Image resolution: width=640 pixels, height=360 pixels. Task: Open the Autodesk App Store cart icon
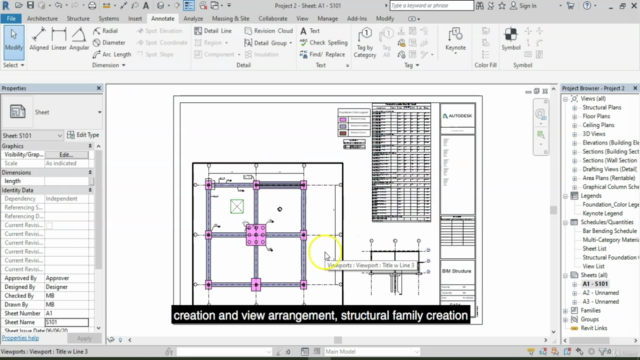point(570,6)
